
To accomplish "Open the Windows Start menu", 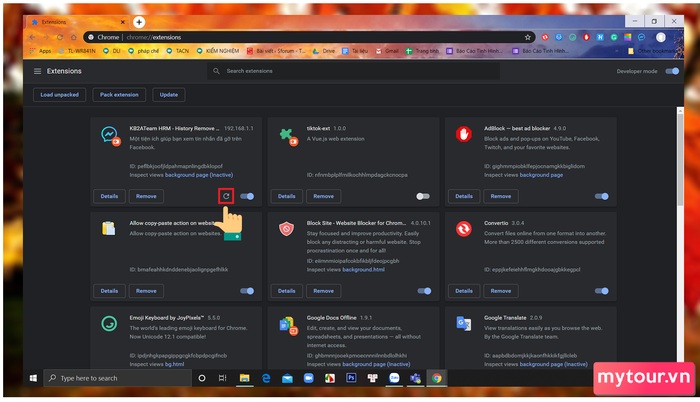I will [33, 378].
